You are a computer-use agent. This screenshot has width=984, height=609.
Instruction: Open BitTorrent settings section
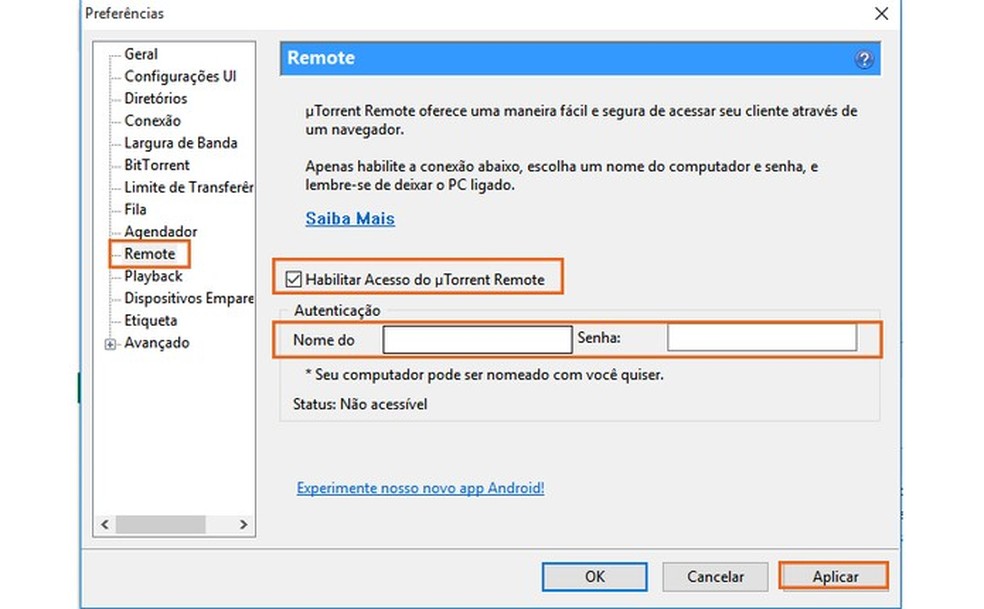156,165
